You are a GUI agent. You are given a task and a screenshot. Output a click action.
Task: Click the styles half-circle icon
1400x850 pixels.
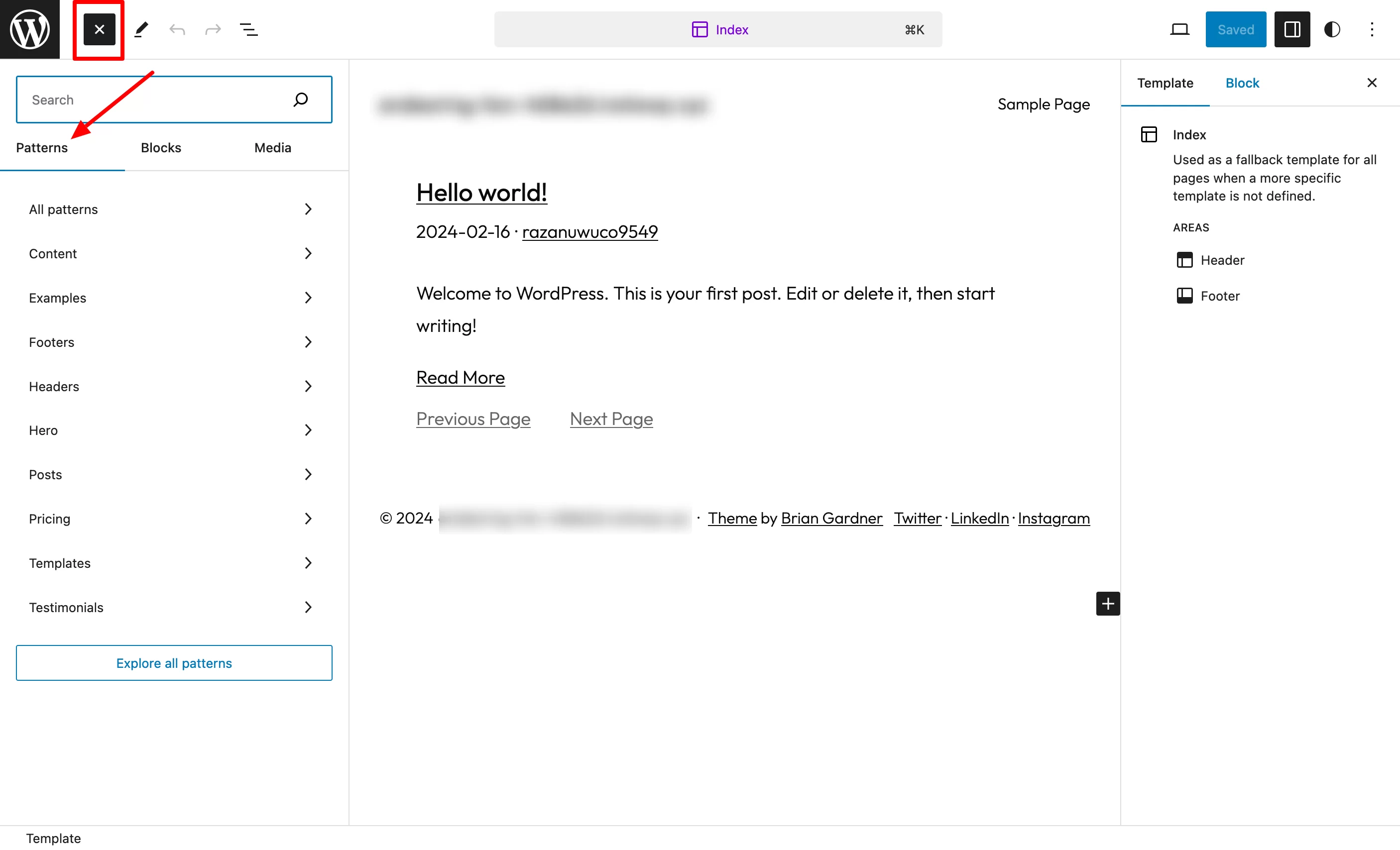click(x=1333, y=30)
